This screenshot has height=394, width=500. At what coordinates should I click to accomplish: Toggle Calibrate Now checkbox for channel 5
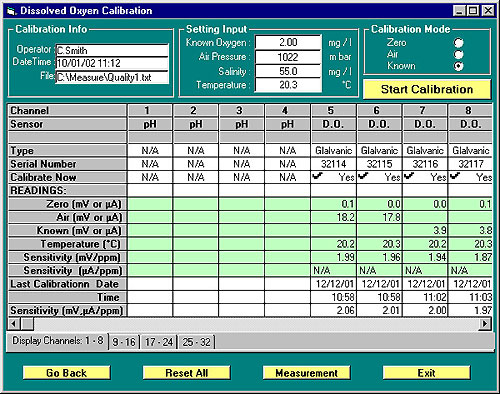click(x=318, y=176)
